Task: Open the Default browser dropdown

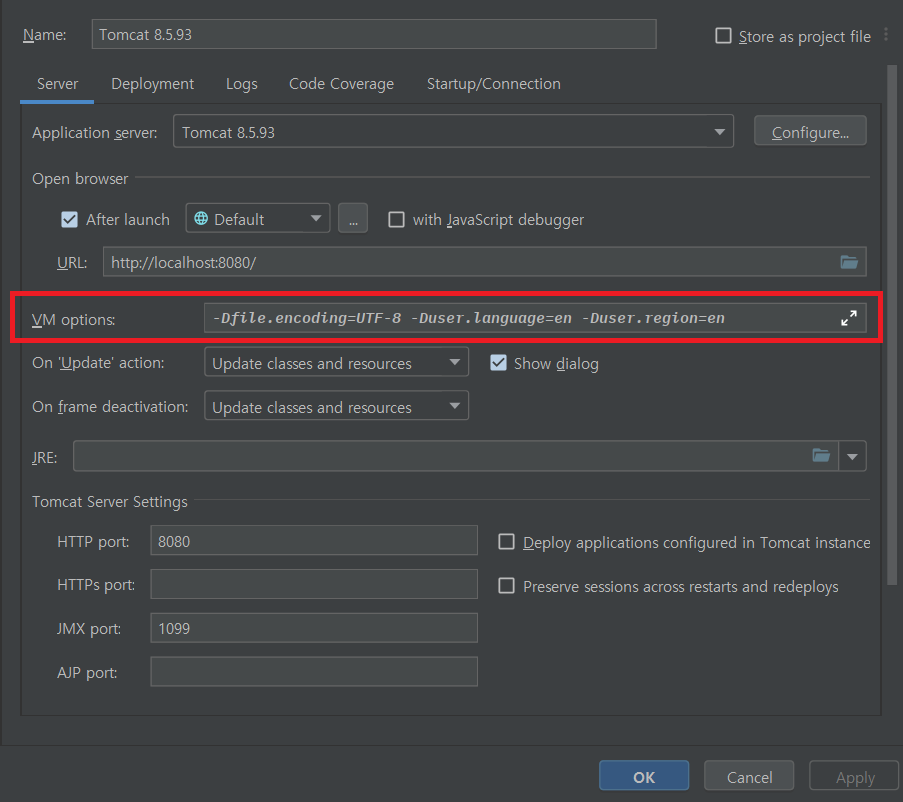Action: click(258, 219)
